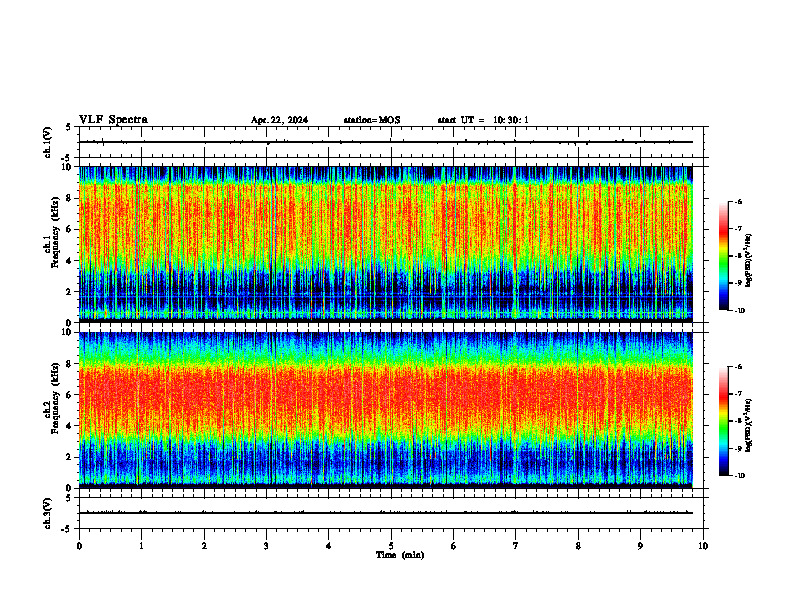Click the "-6" tick on ch.2 colorbar
This screenshot has width=792, height=612.
pos(738,367)
